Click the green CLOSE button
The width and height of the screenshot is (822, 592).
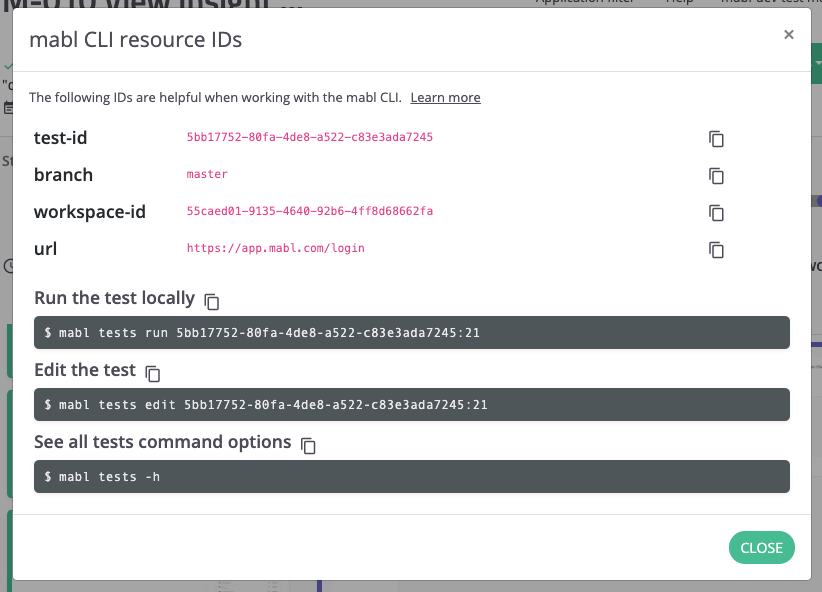[761, 547]
